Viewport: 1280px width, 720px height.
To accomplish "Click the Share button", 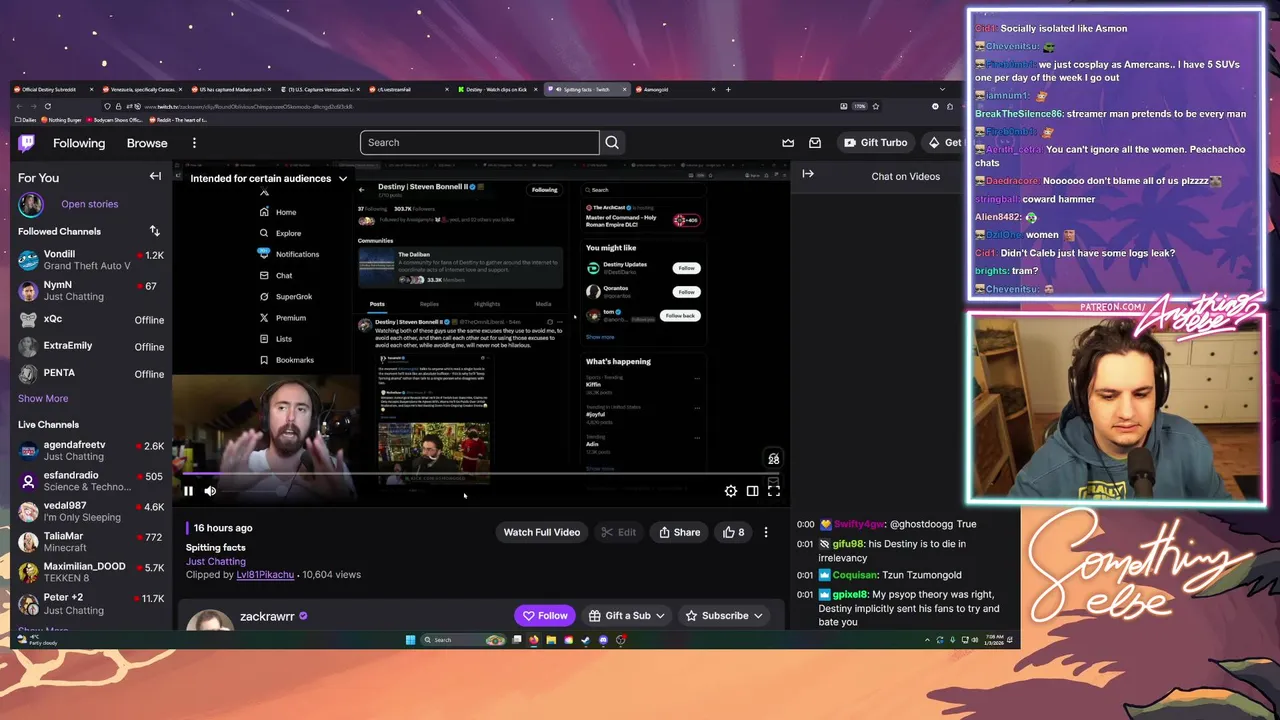I will (679, 532).
